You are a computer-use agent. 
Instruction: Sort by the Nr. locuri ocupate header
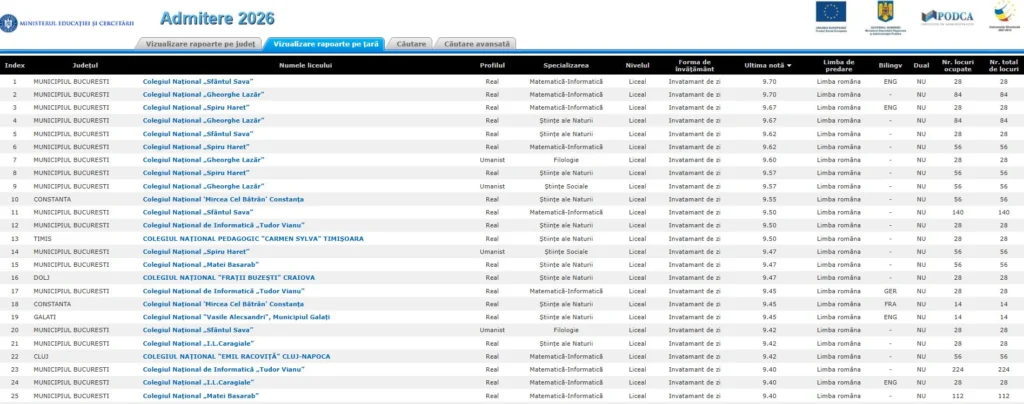coord(957,65)
